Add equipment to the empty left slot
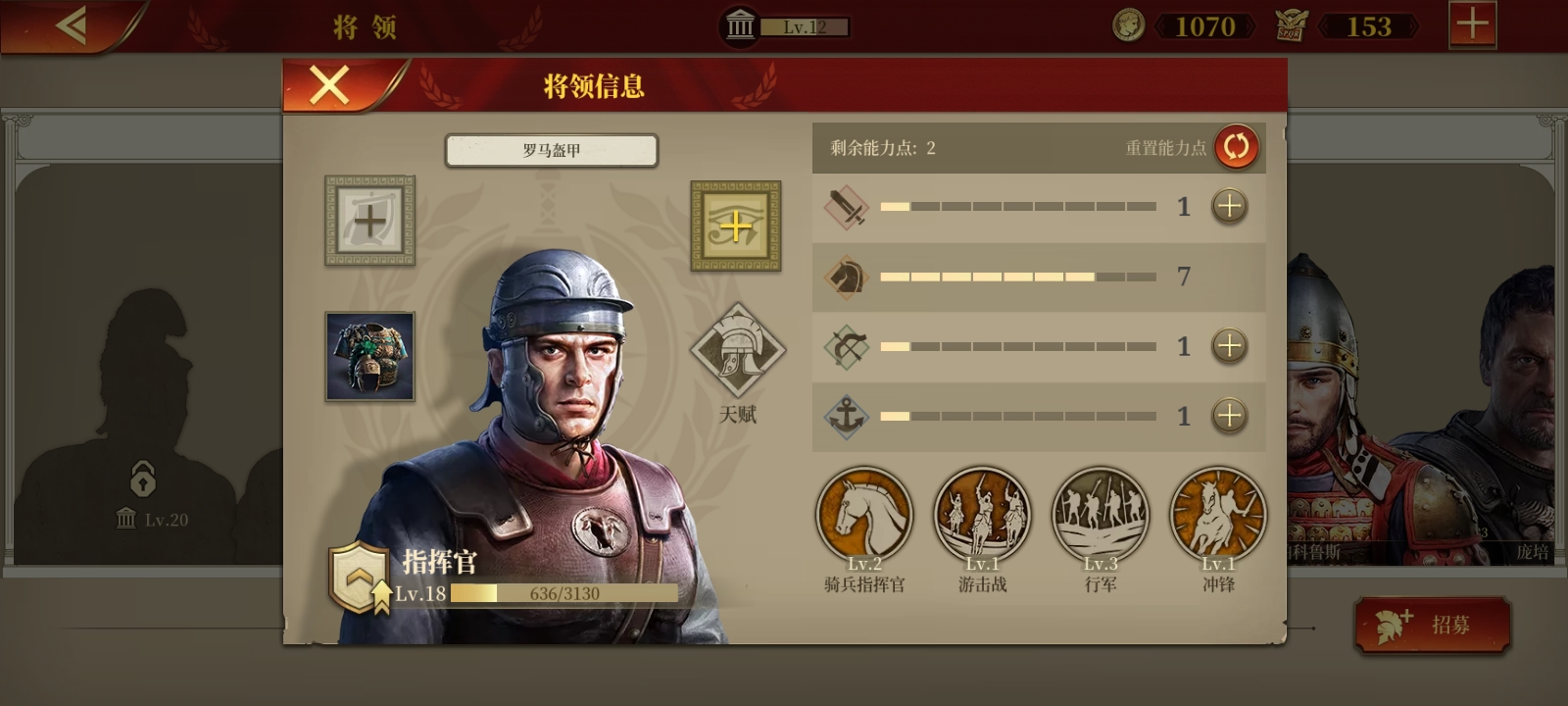1568x706 pixels. 369,221
